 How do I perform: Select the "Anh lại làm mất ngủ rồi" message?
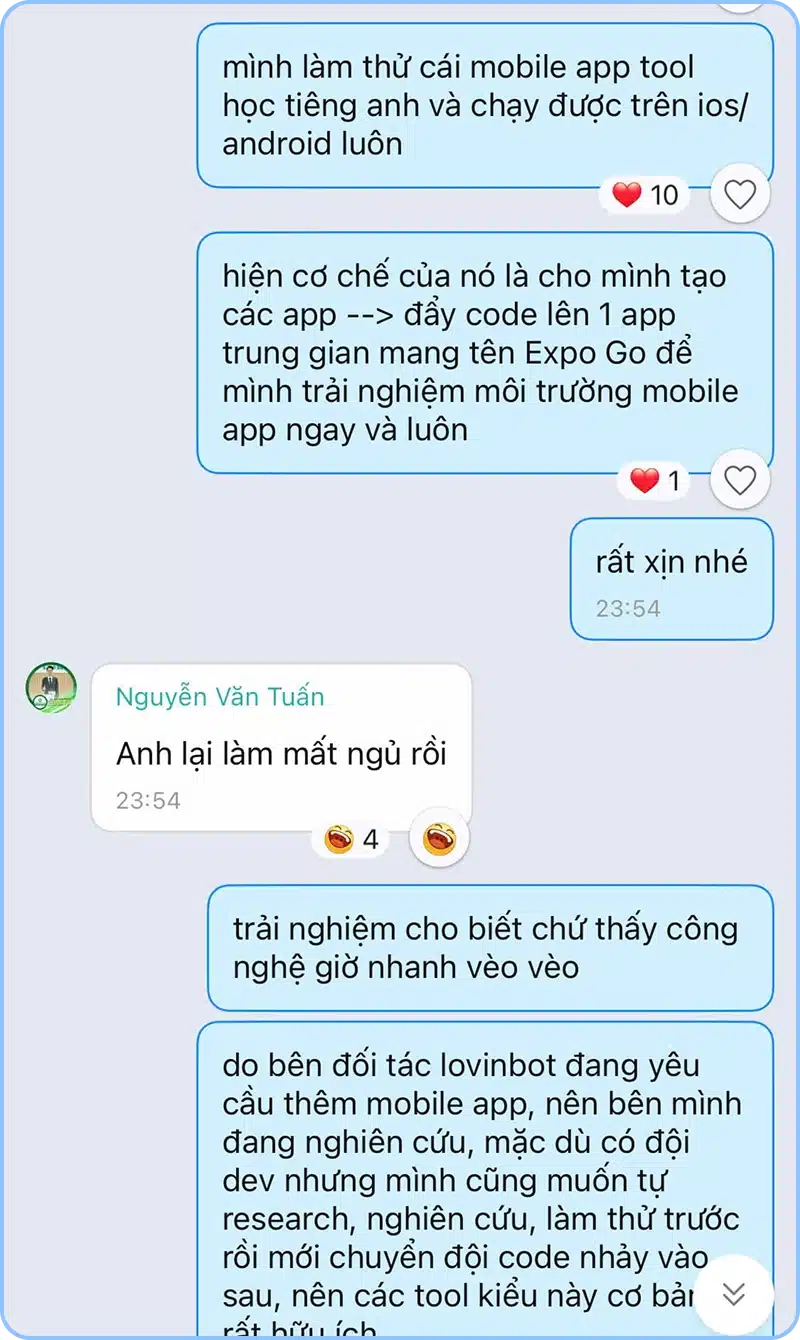(281, 747)
